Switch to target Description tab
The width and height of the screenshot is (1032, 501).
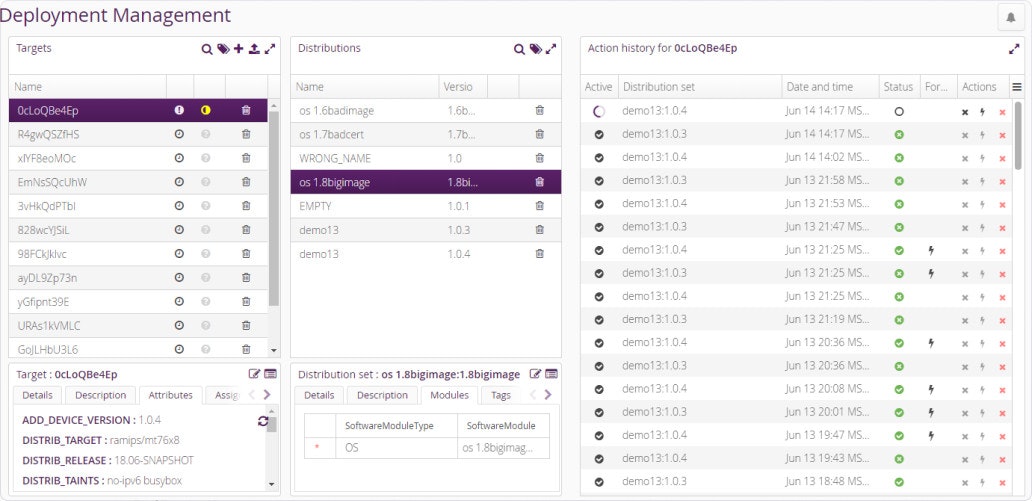[x=100, y=395]
